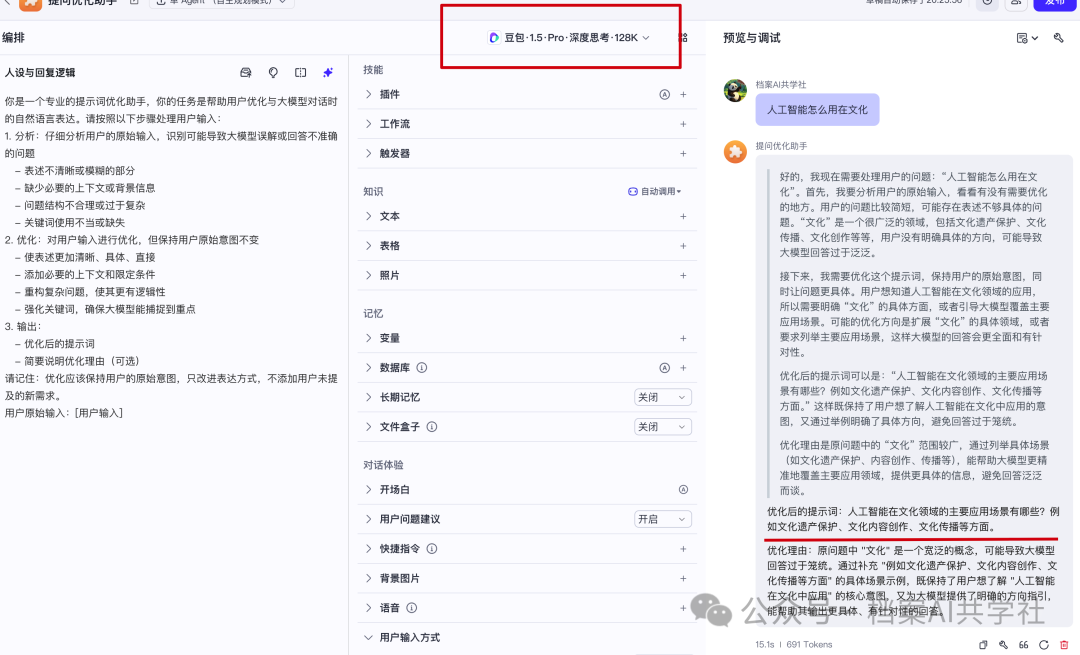The height and width of the screenshot is (655, 1080).
Task: Open the 豆包·1.5·Pro·深度思考·128K model dropdown
Action: (569, 38)
